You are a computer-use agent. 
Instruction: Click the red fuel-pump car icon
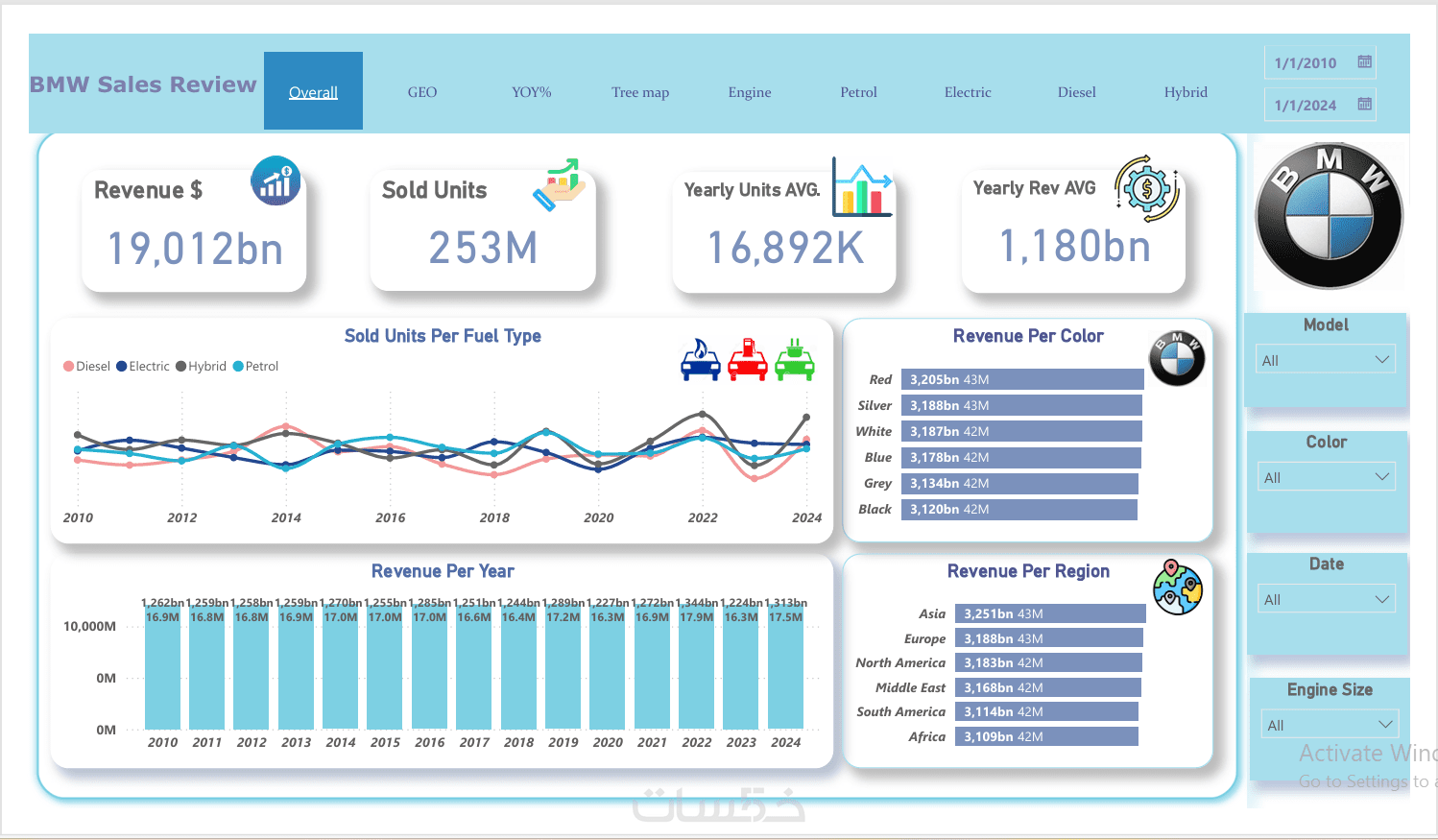(x=748, y=360)
